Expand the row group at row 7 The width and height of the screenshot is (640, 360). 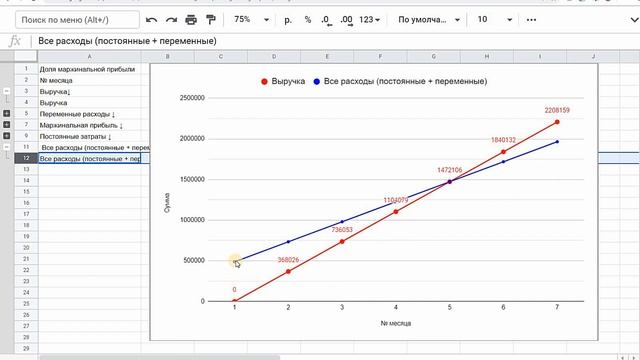pyautogui.click(x=7, y=124)
